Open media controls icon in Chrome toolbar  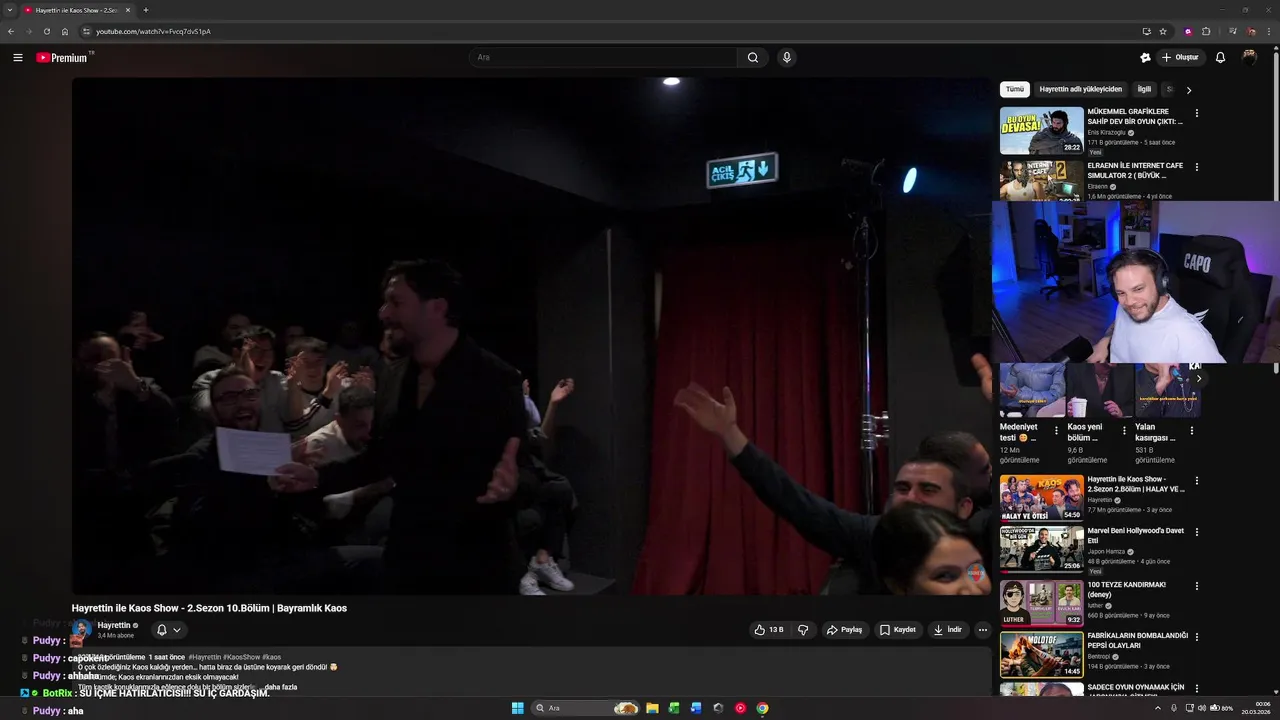(1233, 31)
